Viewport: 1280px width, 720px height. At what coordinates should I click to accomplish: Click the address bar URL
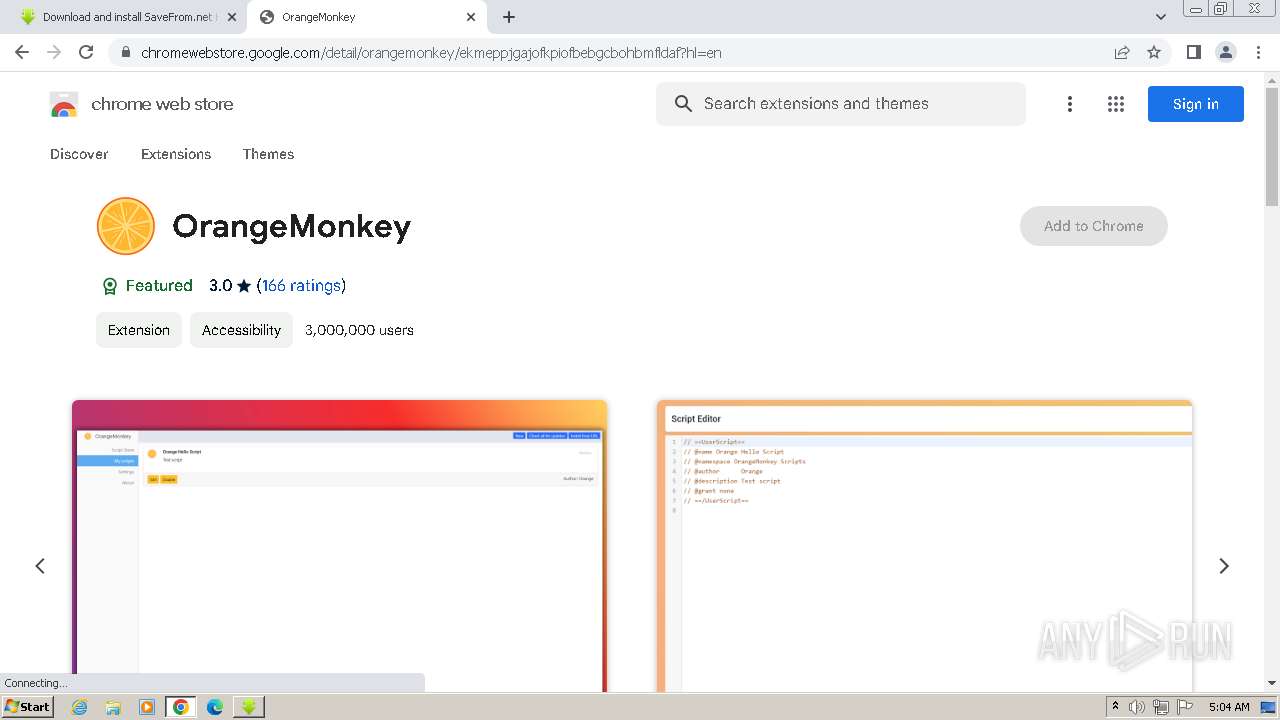(x=431, y=52)
